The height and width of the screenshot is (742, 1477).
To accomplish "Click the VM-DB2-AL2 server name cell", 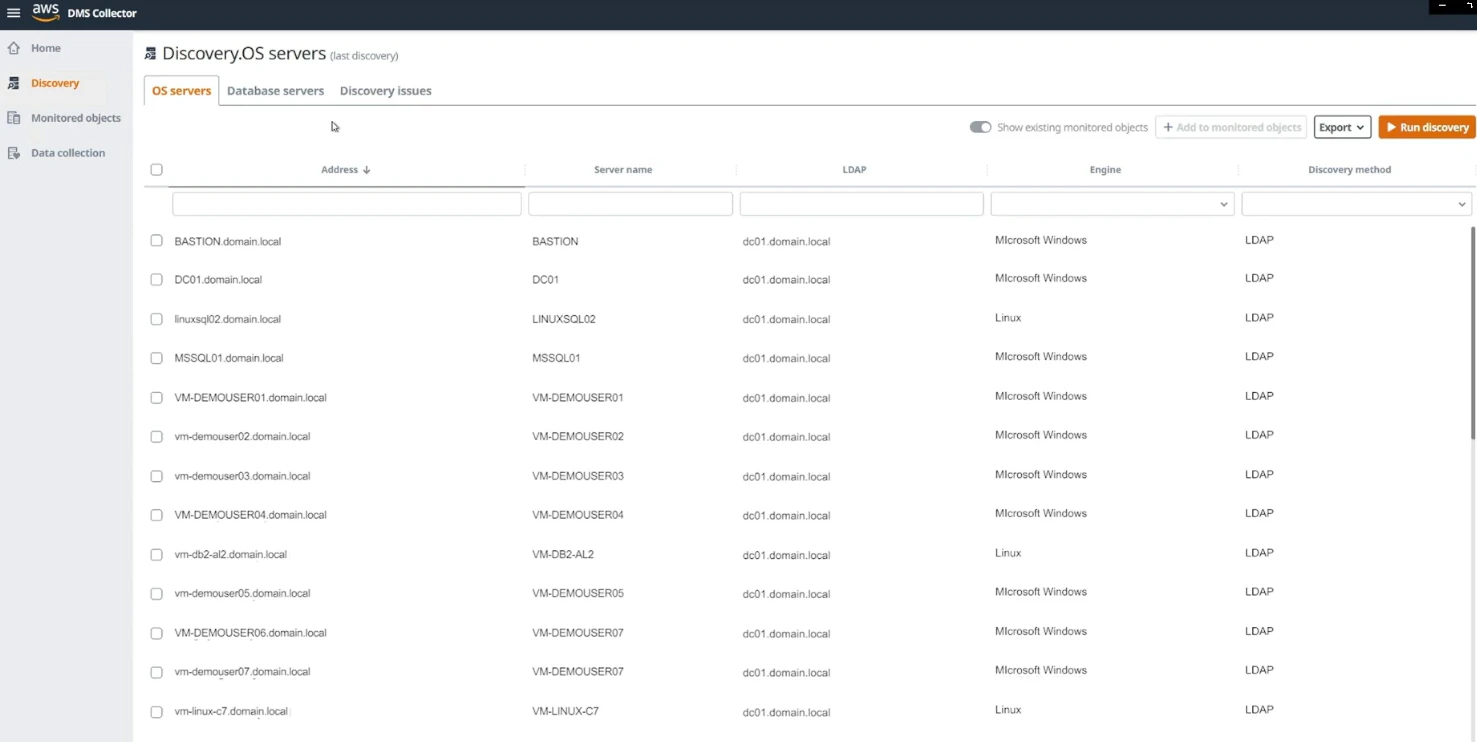I will 563,555.
